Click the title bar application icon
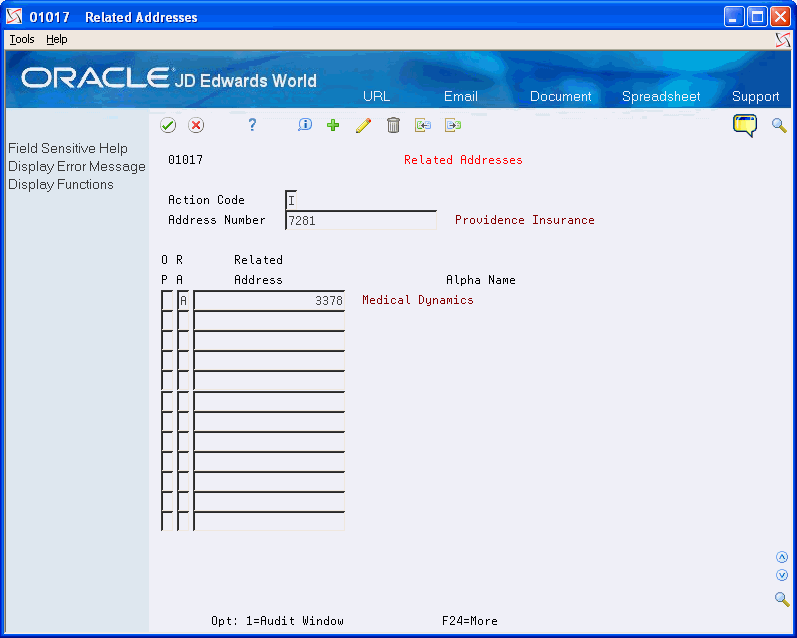 [x=14, y=17]
